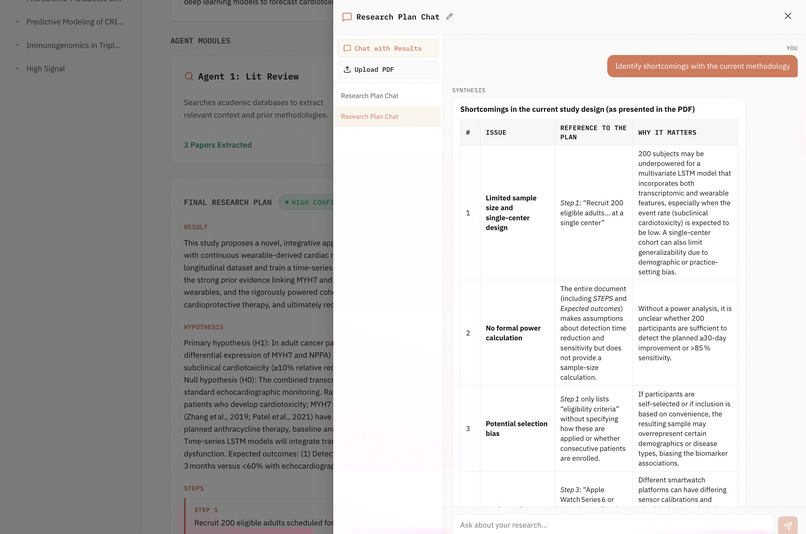Image resolution: width=806 pixels, height=534 pixels.
Task: Click the upload arrow icon in Upload PDF
Action: (x=347, y=69)
